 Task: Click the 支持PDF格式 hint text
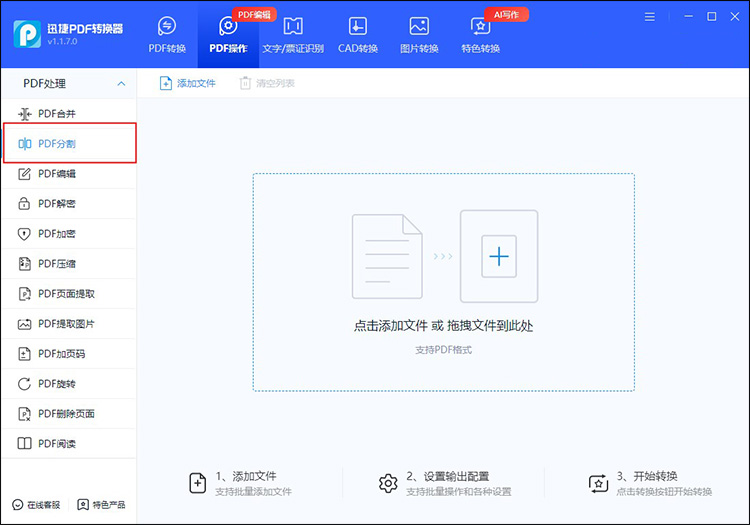(x=443, y=350)
